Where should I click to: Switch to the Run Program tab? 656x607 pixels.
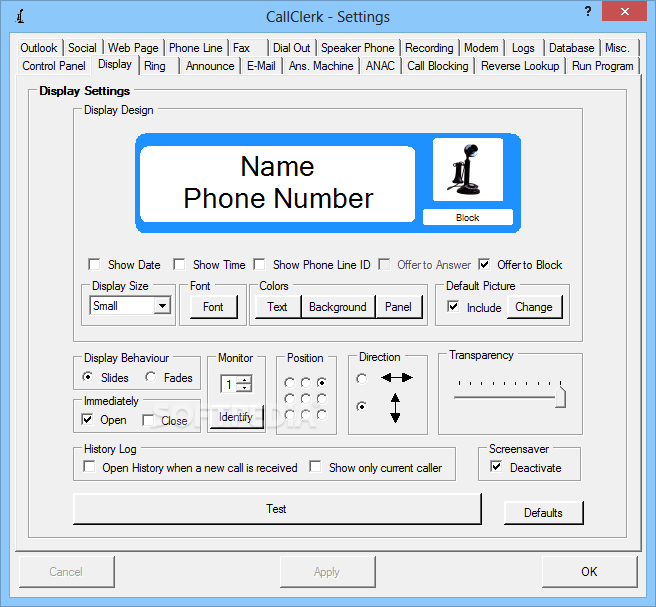602,66
